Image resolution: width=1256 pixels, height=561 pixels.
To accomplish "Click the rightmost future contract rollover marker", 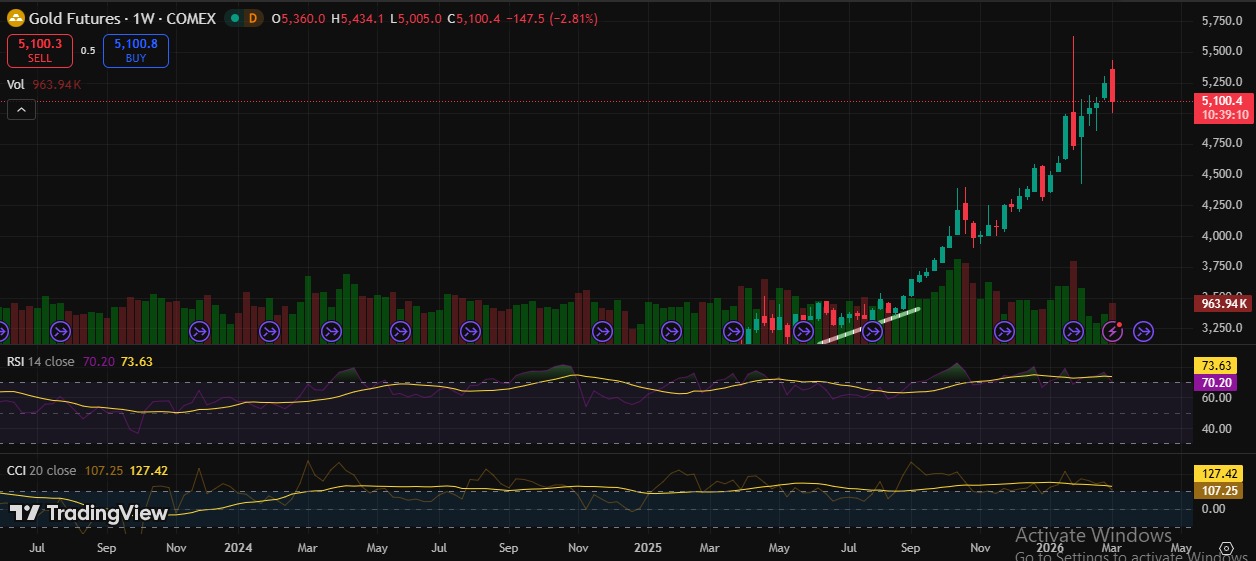I will 1143,330.
